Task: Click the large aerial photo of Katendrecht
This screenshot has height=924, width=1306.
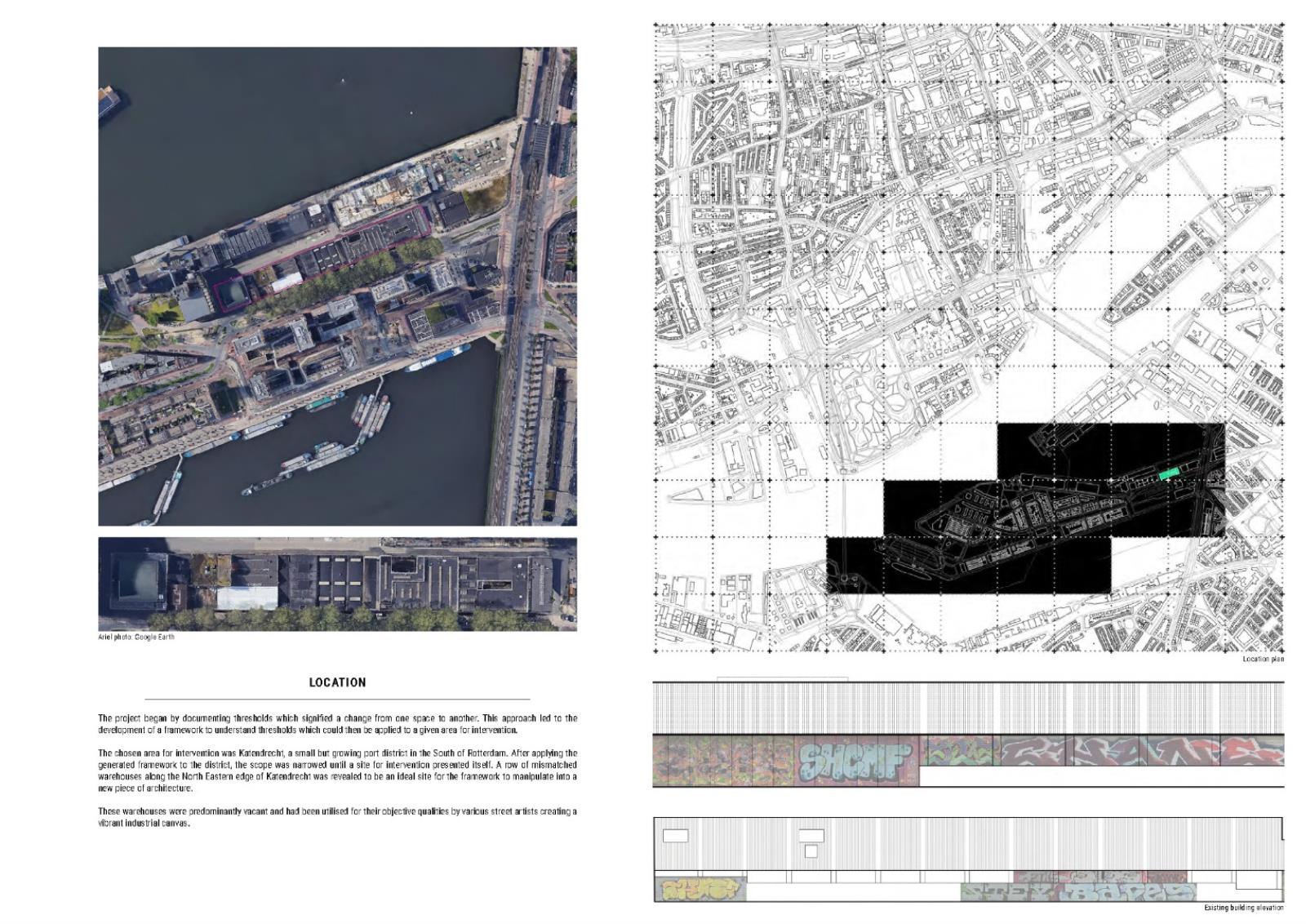Action: (x=337, y=286)
